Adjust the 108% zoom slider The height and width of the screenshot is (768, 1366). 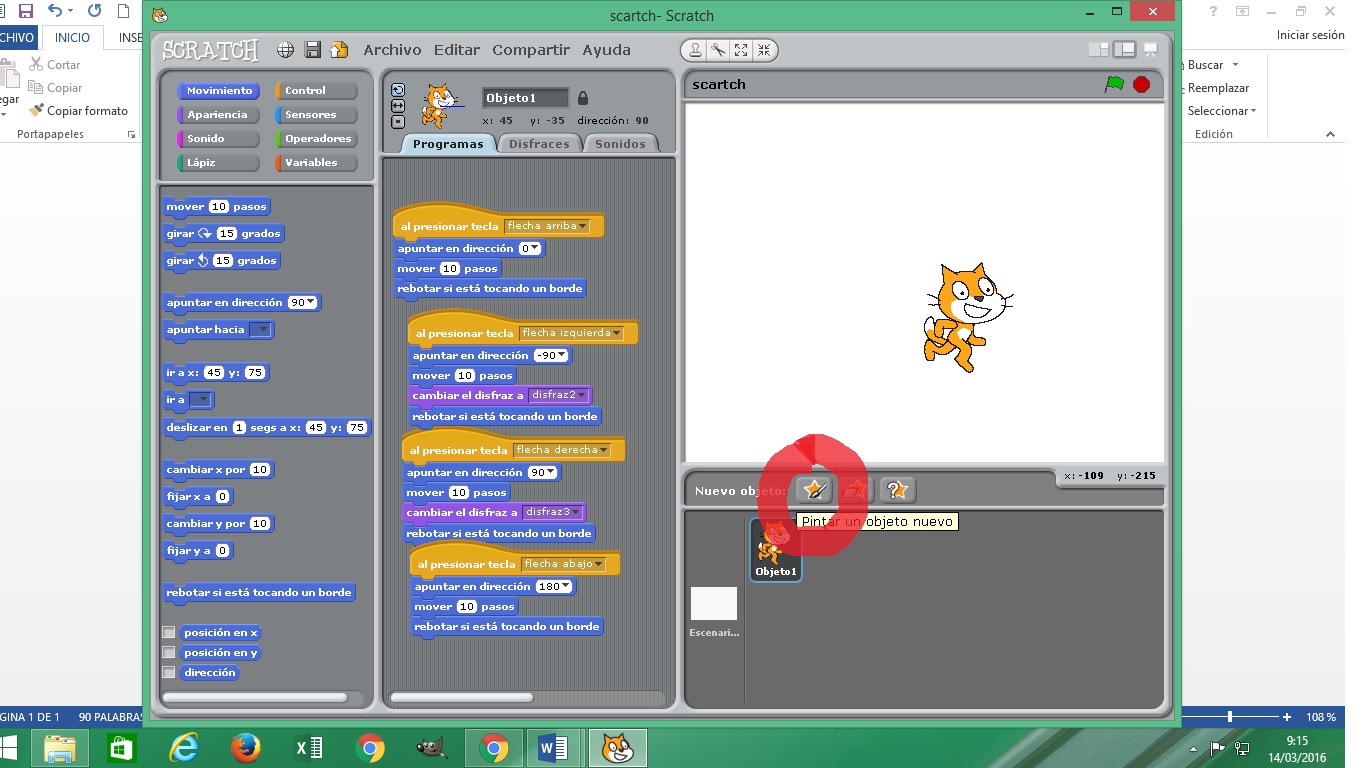click(1228, 716)
